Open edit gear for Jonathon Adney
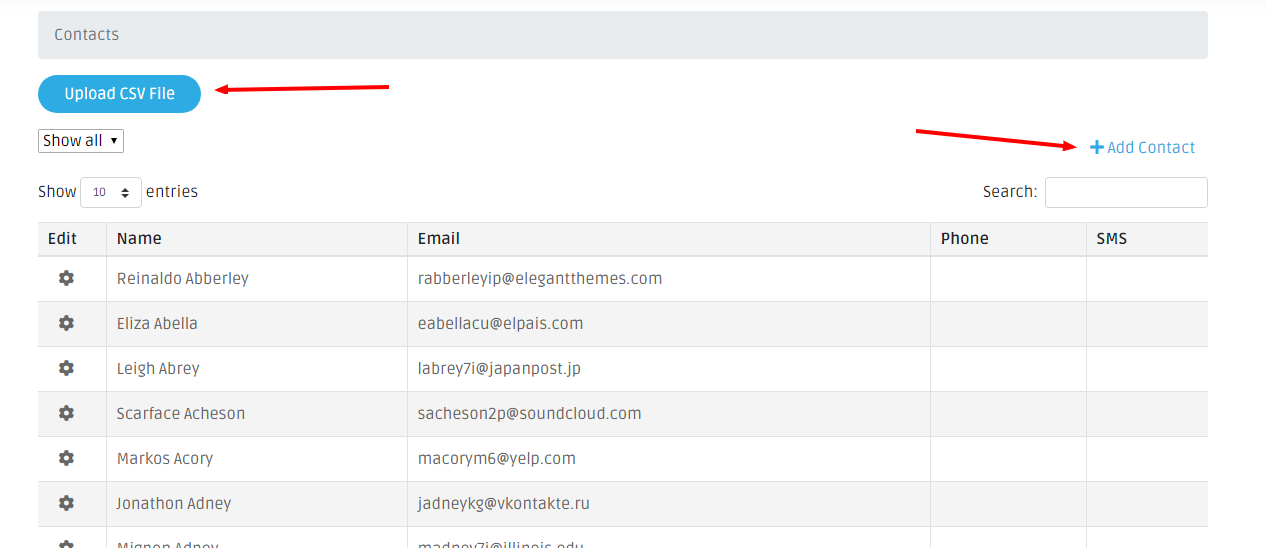Viewport: 1267px width, 548px height. [x=66, y=503]
